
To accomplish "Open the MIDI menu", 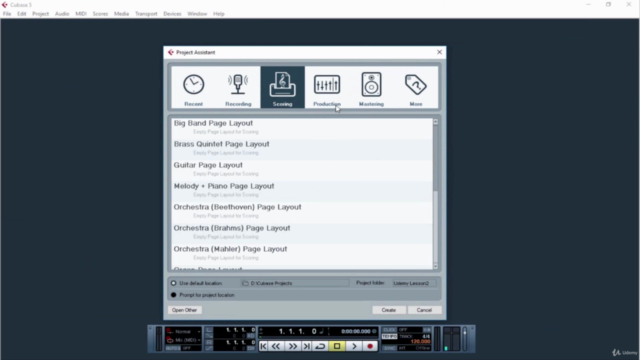I will tap(81, 14).
